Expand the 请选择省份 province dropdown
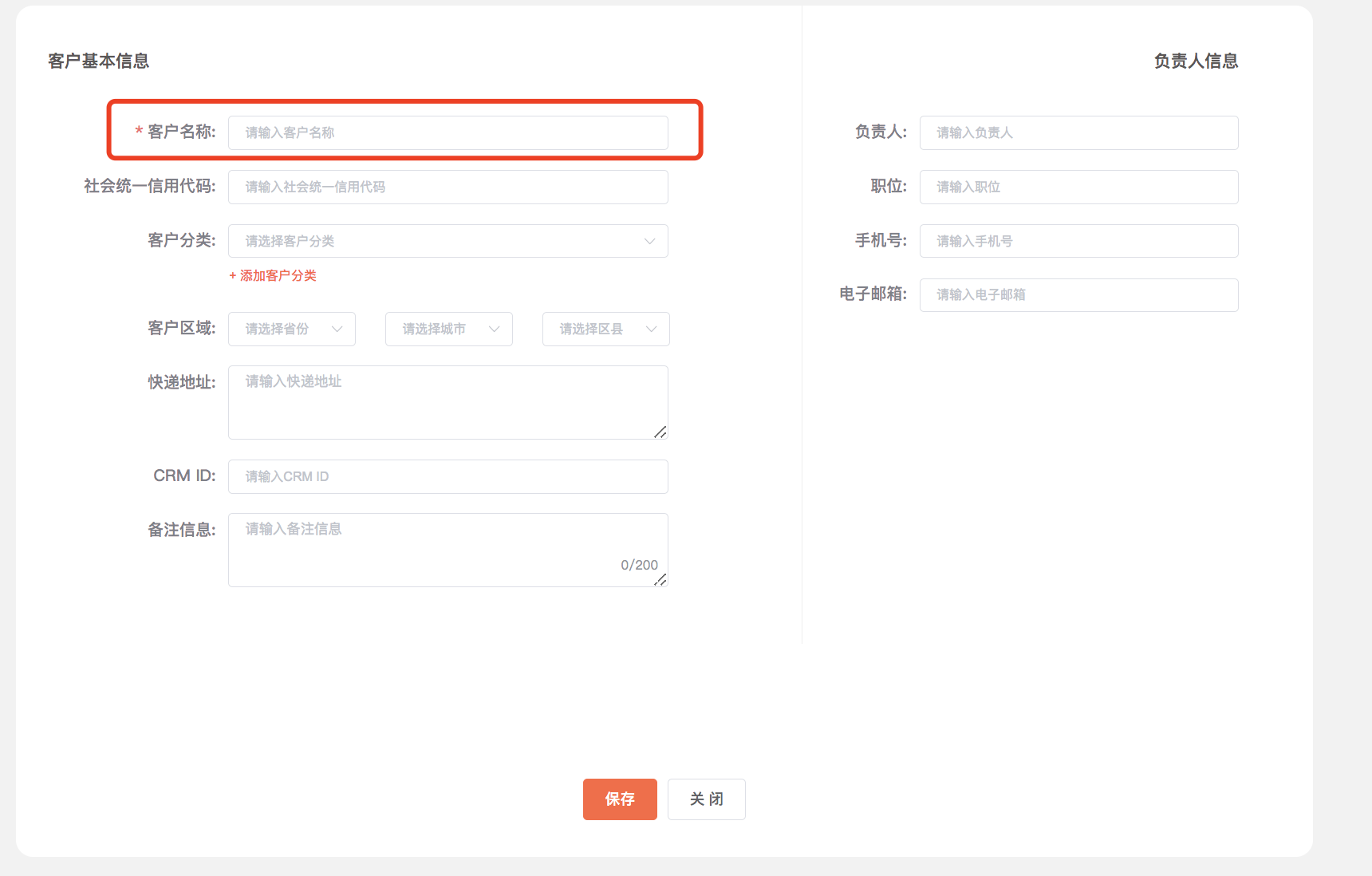Screen dimensions: 1372x876 [291, 329]
